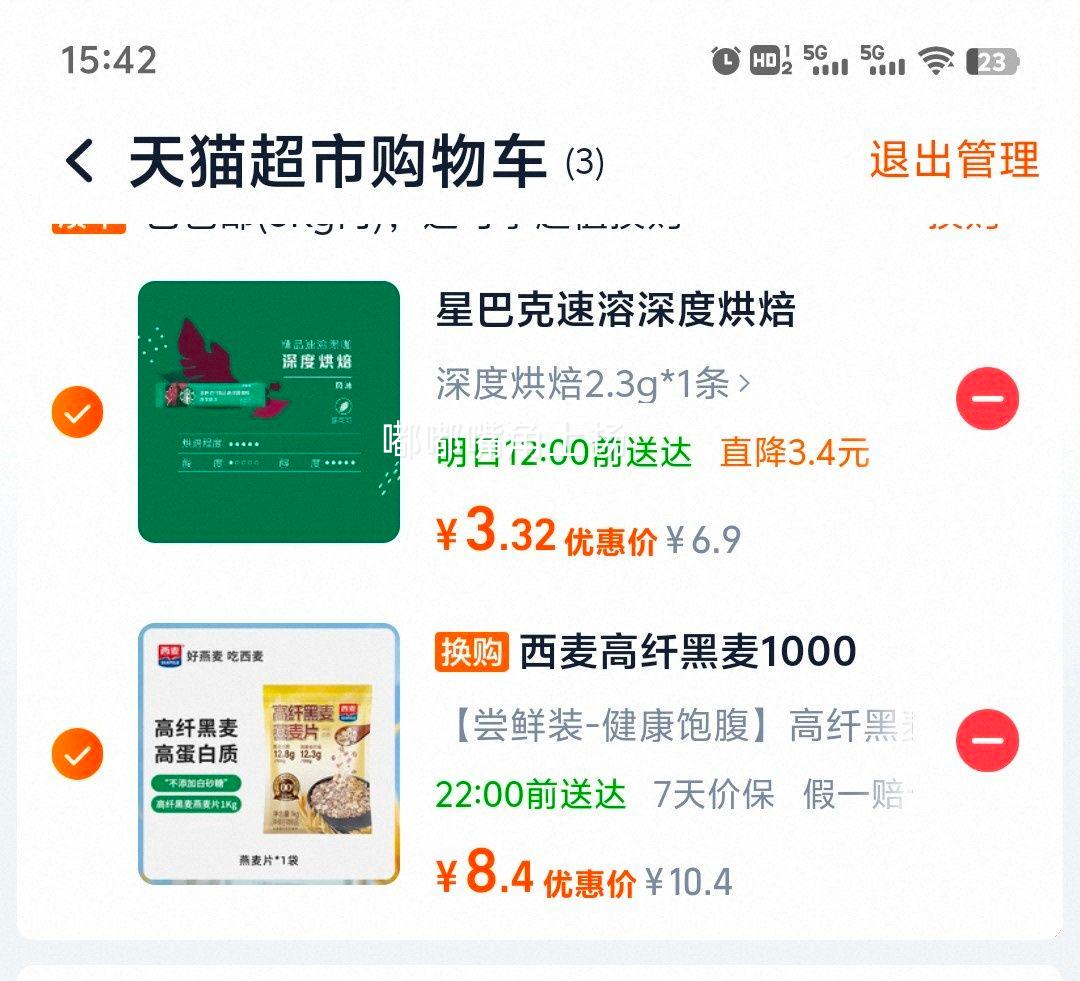1080x981 pixels.
Task: Tap the Wi-Fi status bar icon
Action: click(x=937, y=61)
